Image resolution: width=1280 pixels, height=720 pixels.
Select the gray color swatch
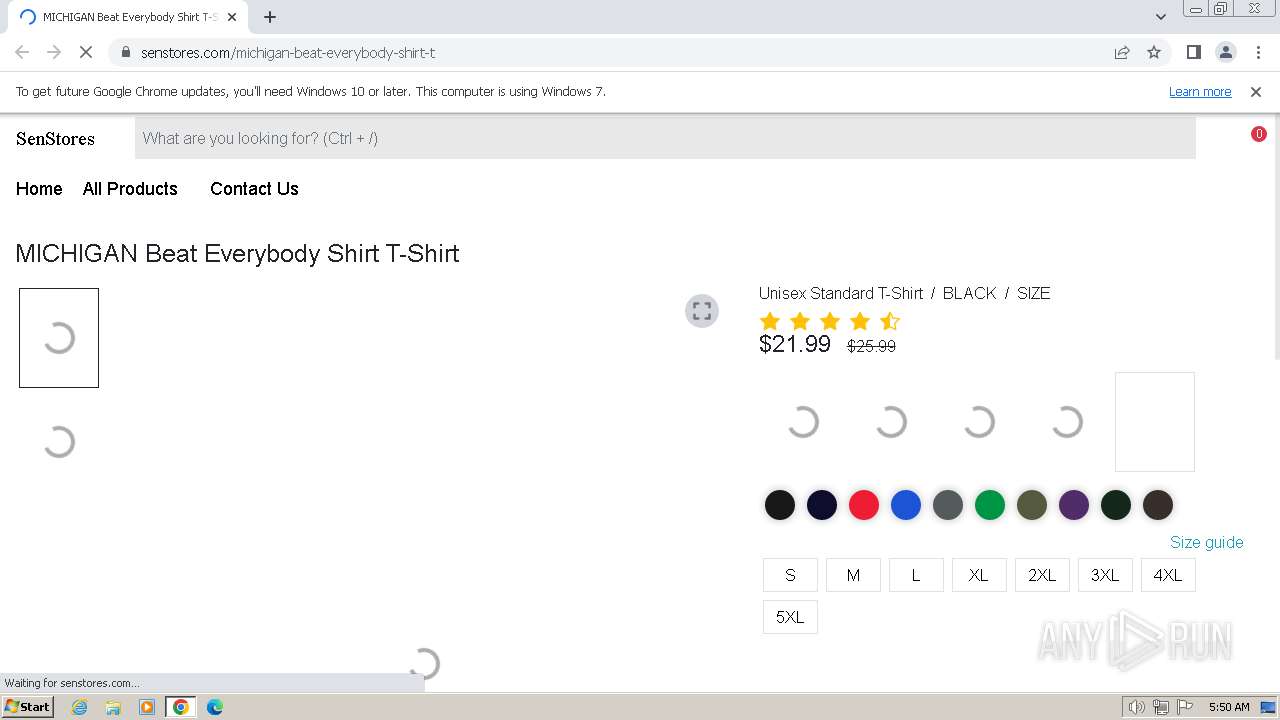tap(948, 505)
